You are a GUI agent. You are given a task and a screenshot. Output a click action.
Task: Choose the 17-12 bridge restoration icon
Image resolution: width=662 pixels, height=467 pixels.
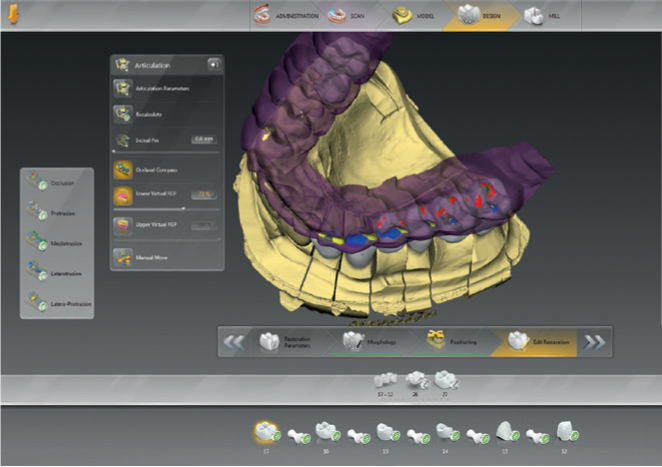pos(386,380)
